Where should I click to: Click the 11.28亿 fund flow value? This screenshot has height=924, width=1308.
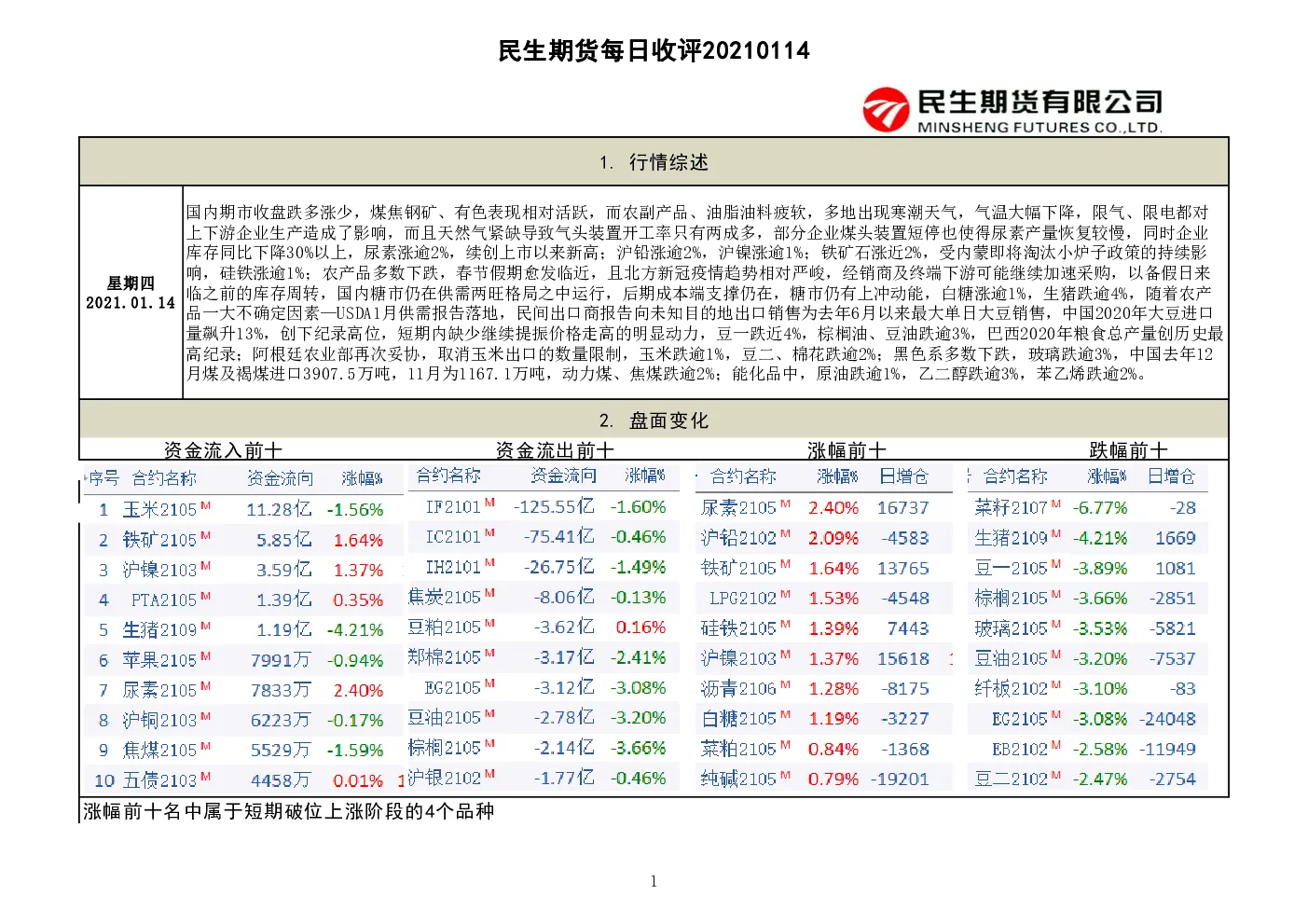(279, 509)
